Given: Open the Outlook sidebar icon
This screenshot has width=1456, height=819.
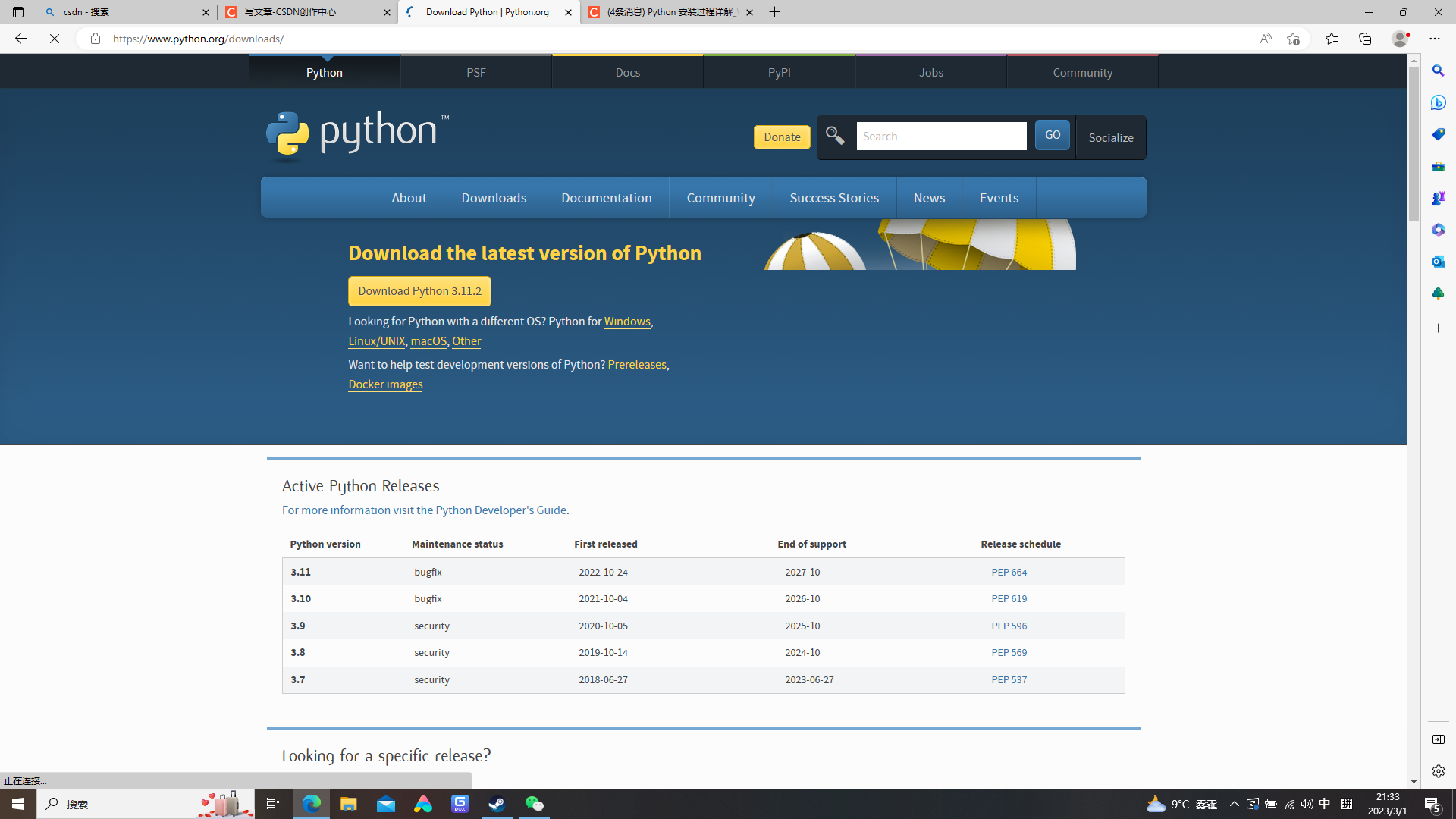Looking at the screenshot, I should [1438, 262].
